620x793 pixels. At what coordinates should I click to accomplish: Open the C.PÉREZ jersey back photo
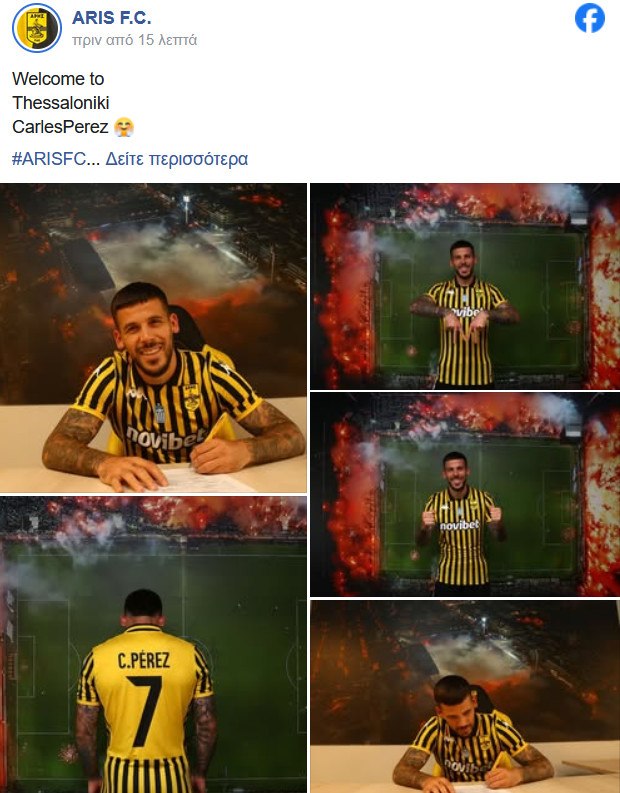tap(153, 645)
